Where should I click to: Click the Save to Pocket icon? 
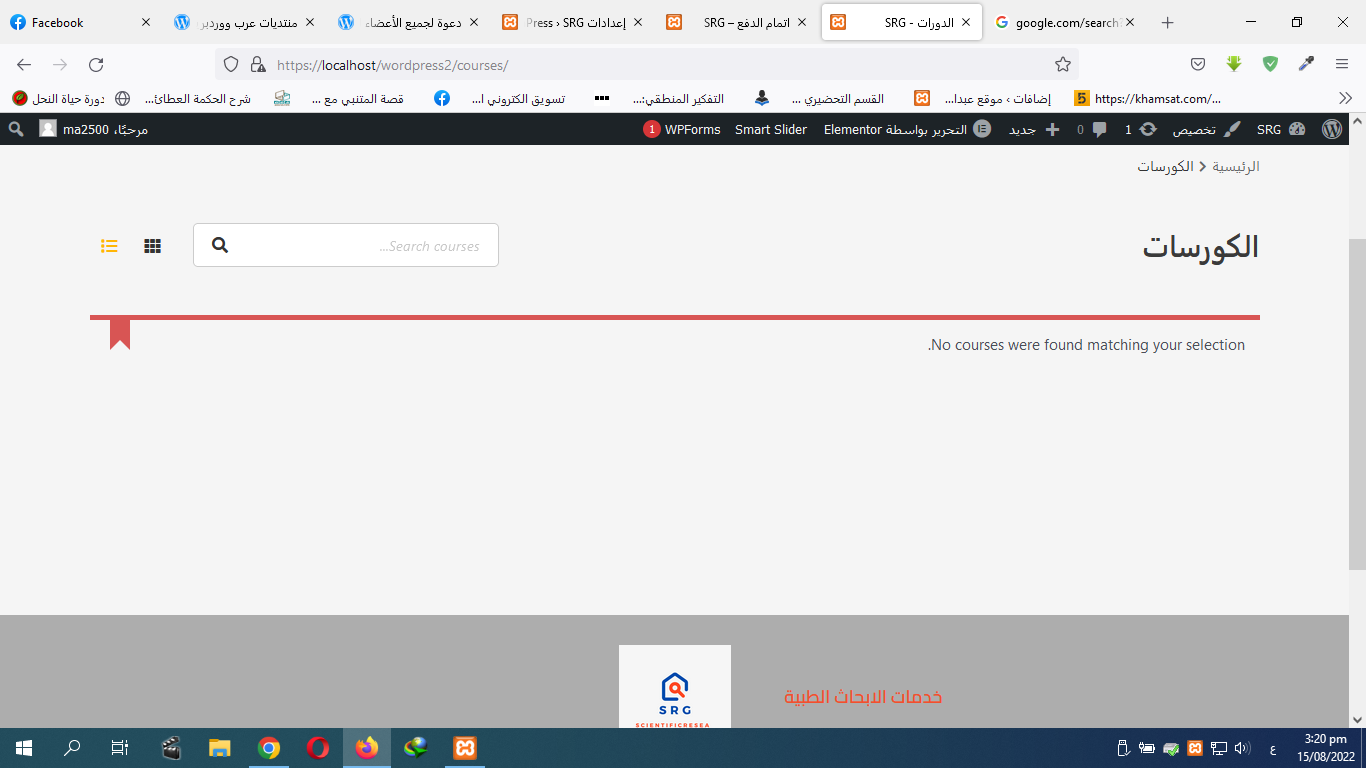1198,64
